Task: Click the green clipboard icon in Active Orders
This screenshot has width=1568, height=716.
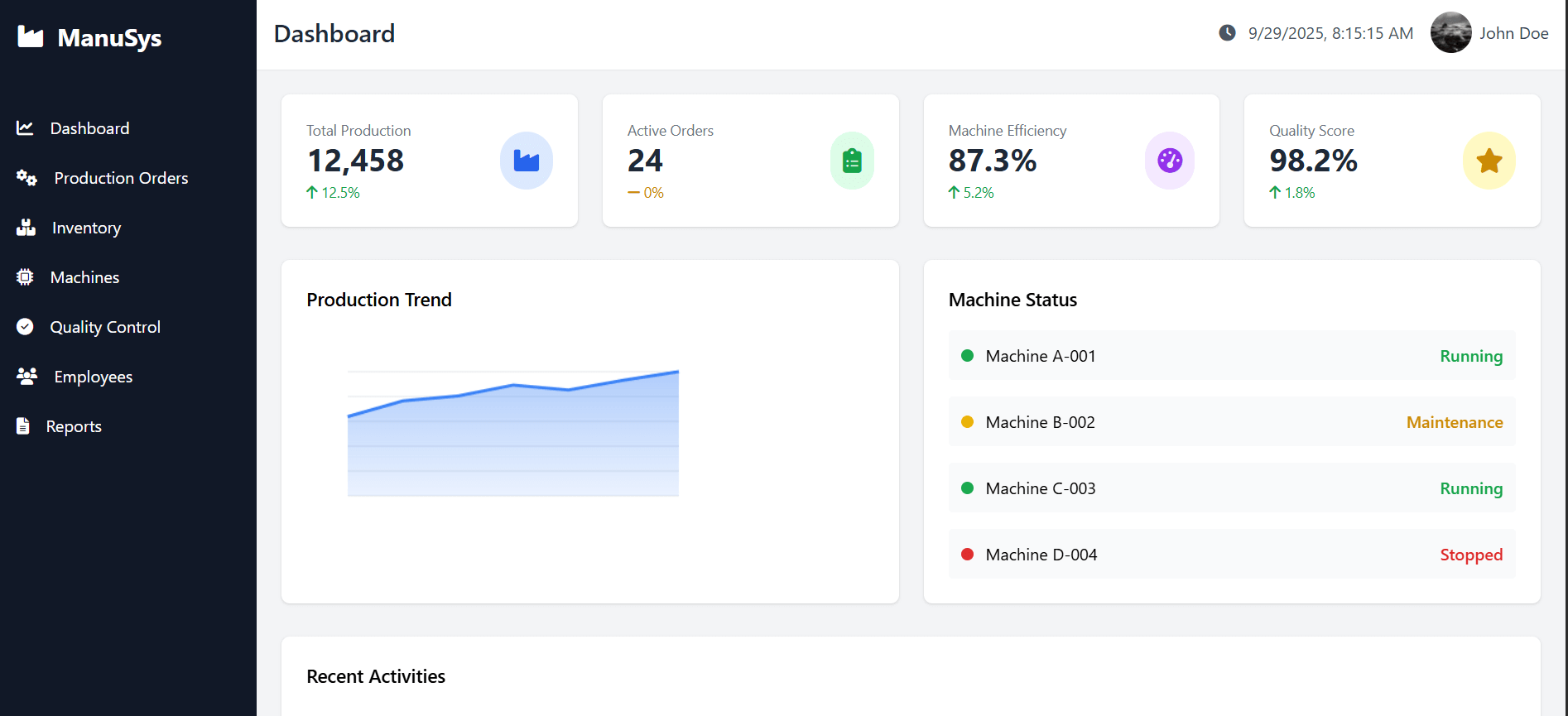Action: pyautogui.click(x=852, y=161)
